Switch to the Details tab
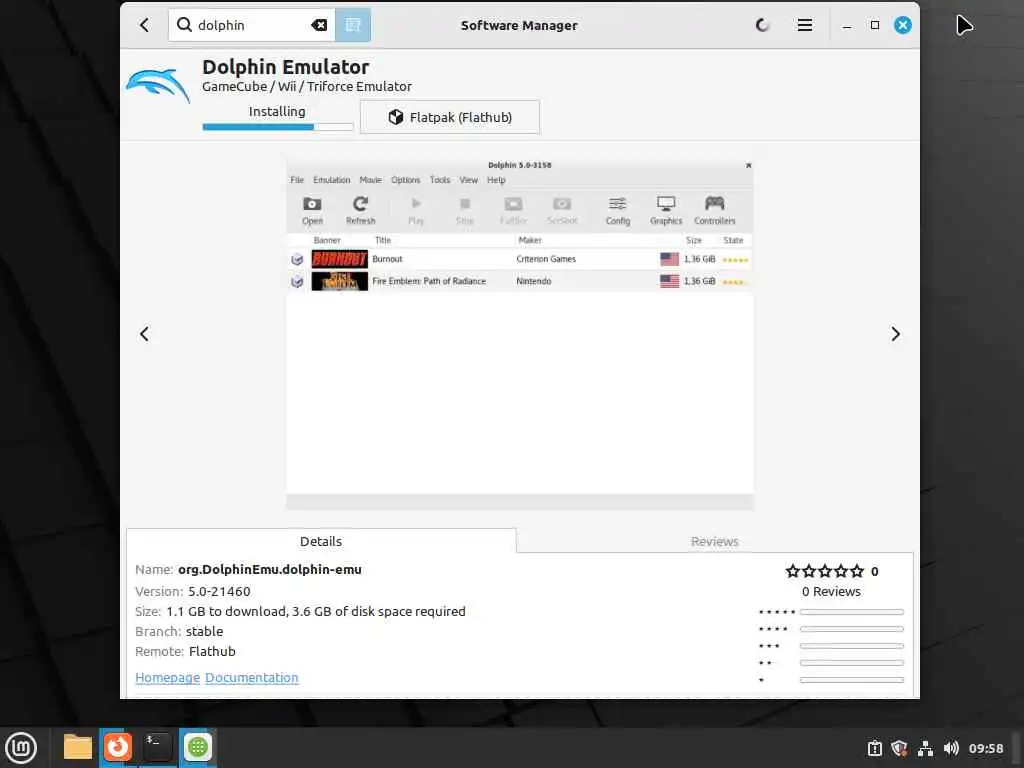 coord(321,541)
